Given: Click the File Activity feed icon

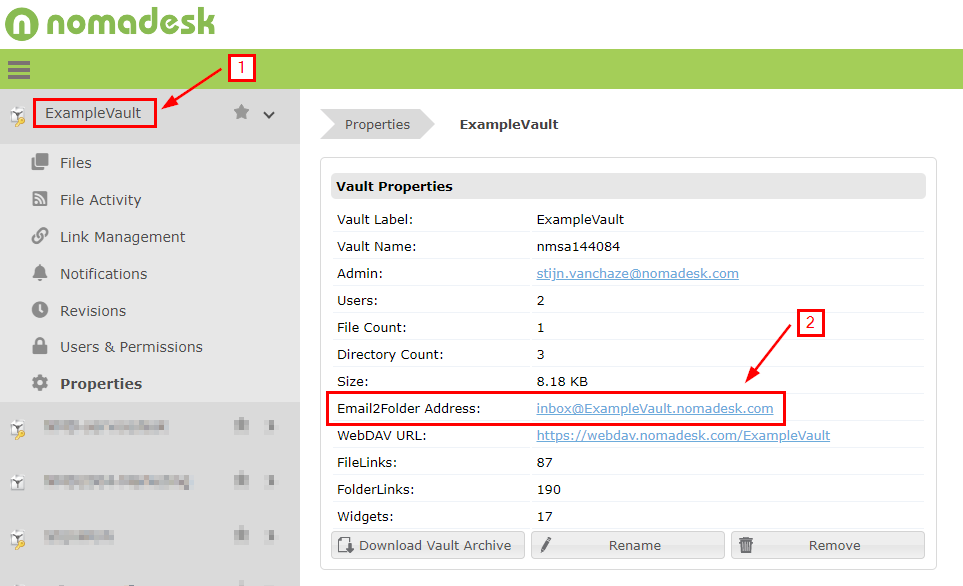Looking at the screenshot, I should [x=40, y=198].
